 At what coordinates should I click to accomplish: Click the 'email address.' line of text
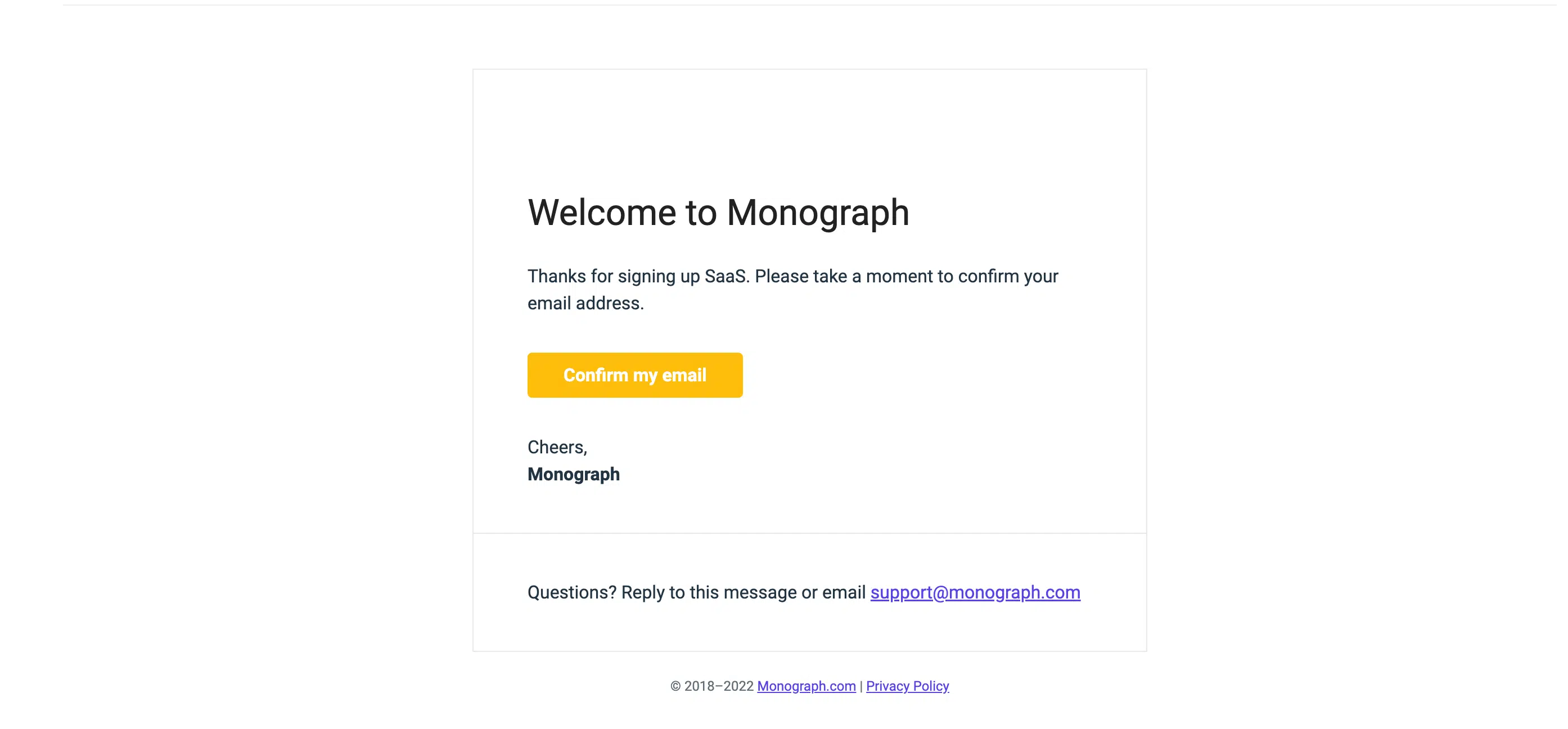[x=585, y=303]
